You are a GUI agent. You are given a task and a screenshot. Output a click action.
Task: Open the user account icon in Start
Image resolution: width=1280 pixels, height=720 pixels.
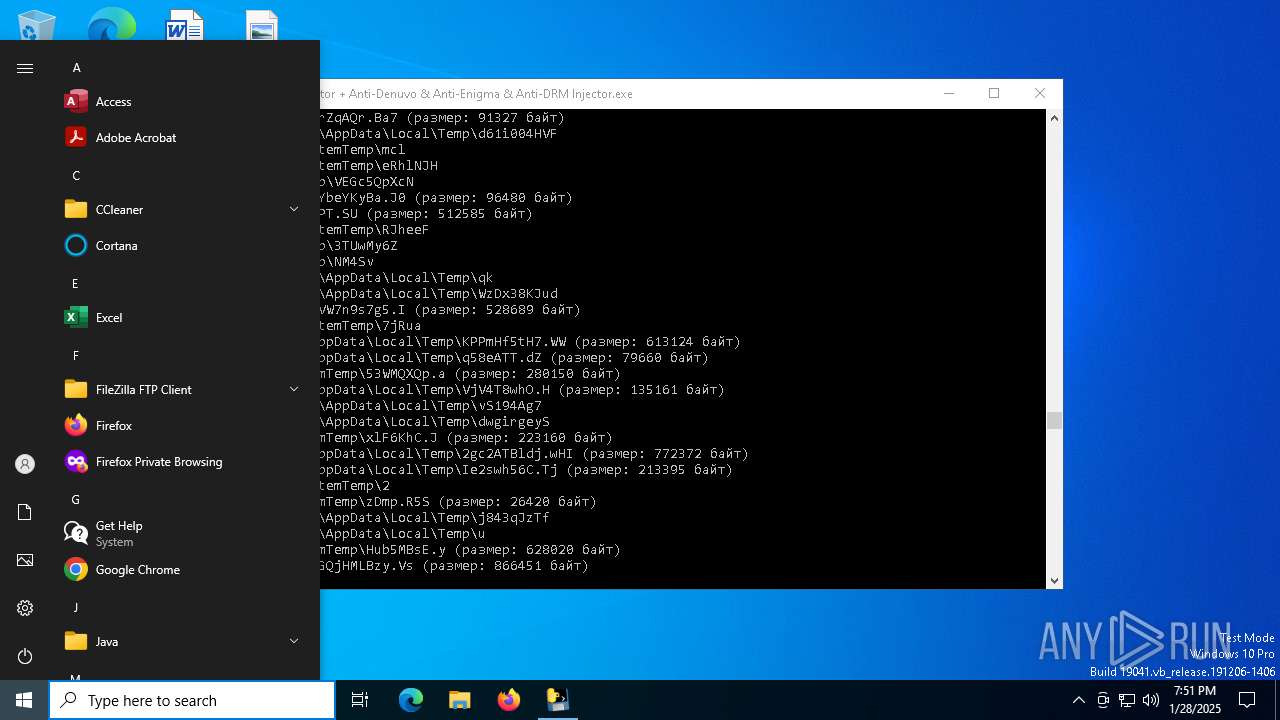coord(25,464)
